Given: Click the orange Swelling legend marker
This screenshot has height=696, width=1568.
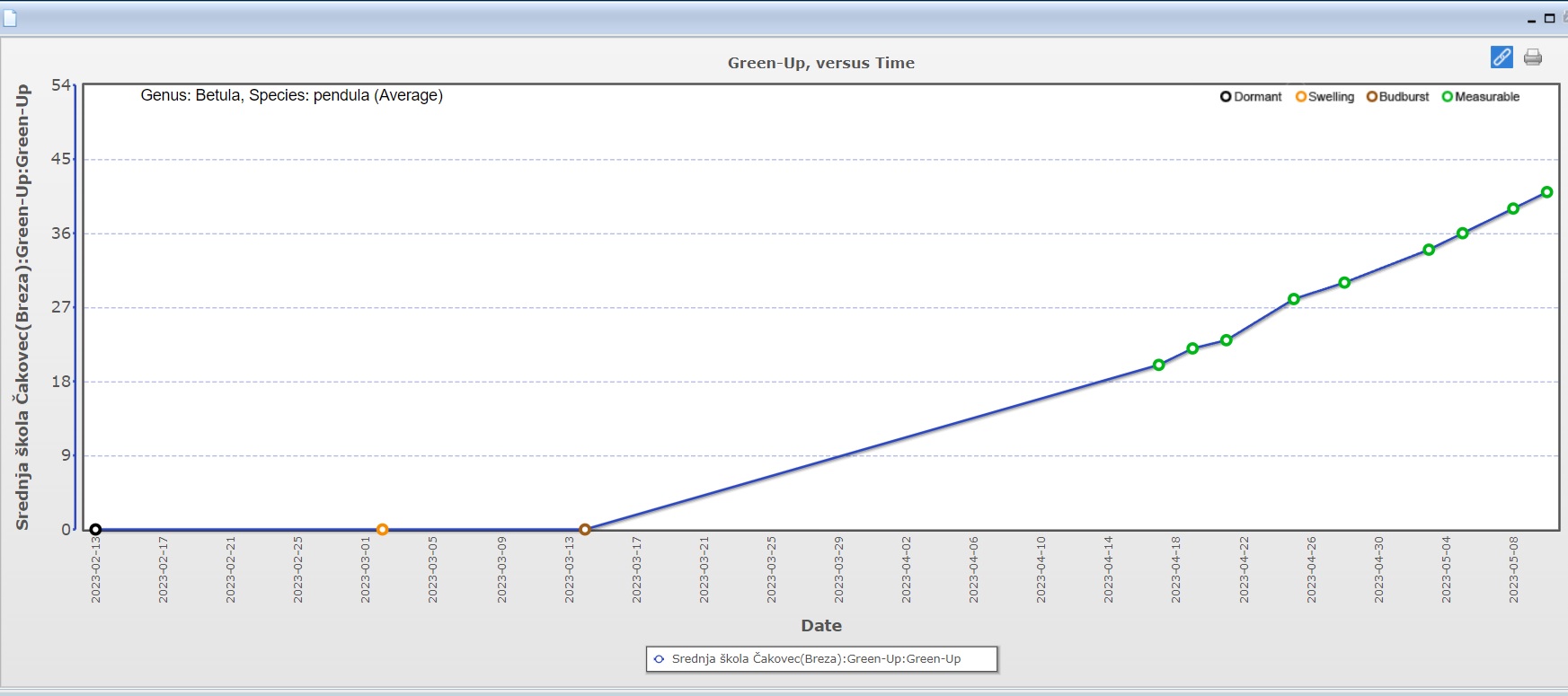Looking at the screenshot, I should click(x=1300, y=97).
